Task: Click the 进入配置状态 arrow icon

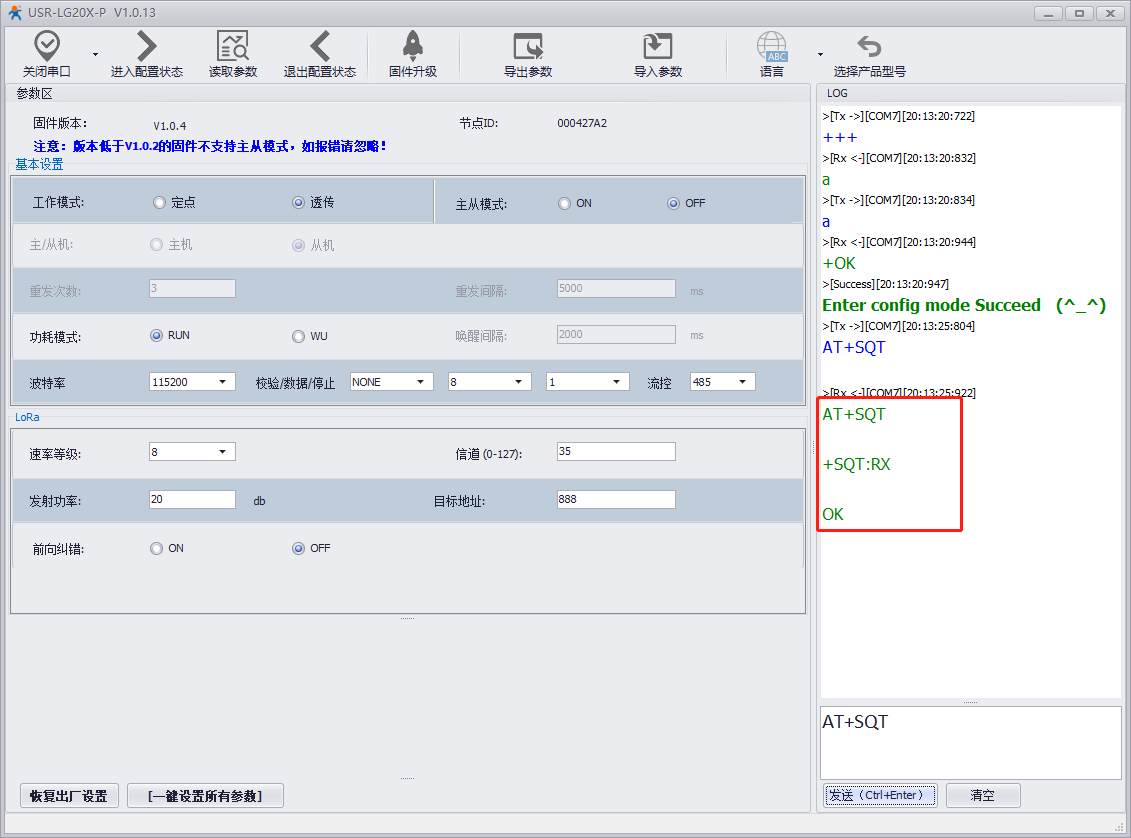Action: 146,46
